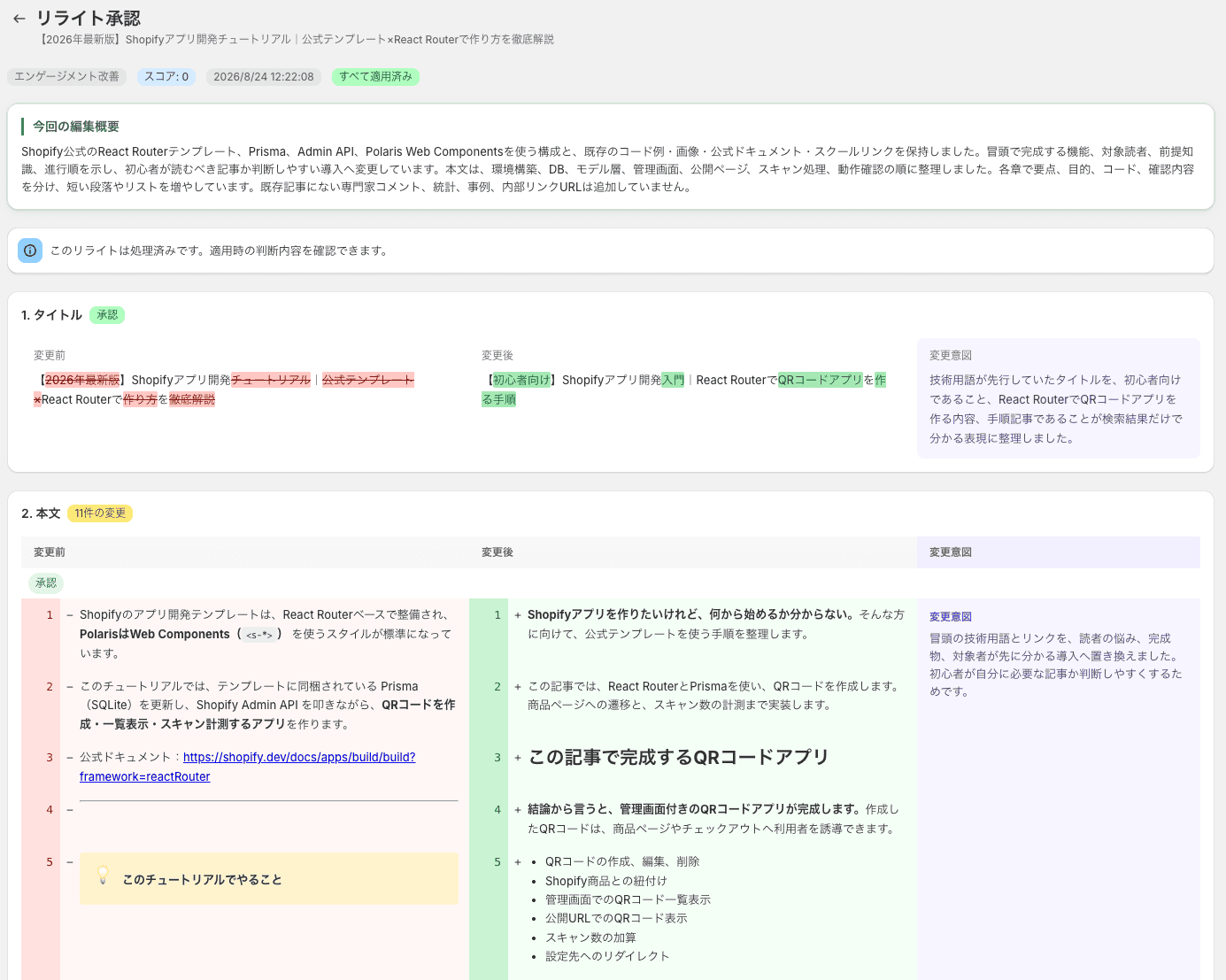Screen dimensions: 1226x980
Task: Click the この記事で完成するQRコードアプリ heading
Action: click(x=678, y=758)
